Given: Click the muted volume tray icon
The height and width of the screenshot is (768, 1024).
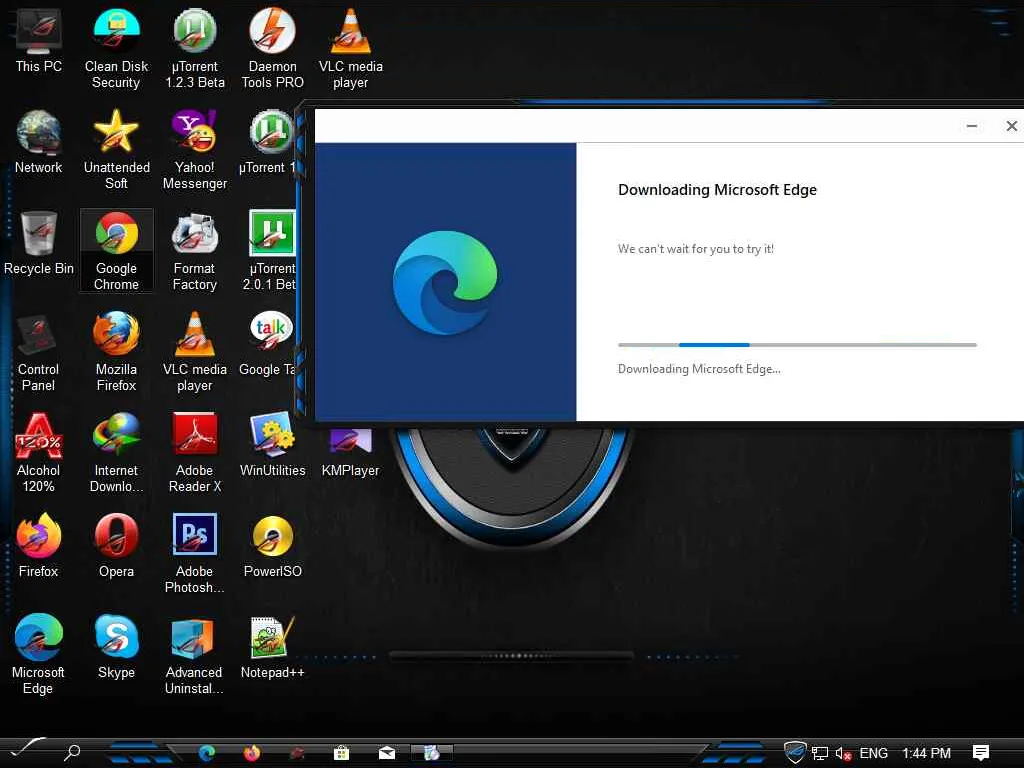Looking at the screenshot, I should point(843,754).
